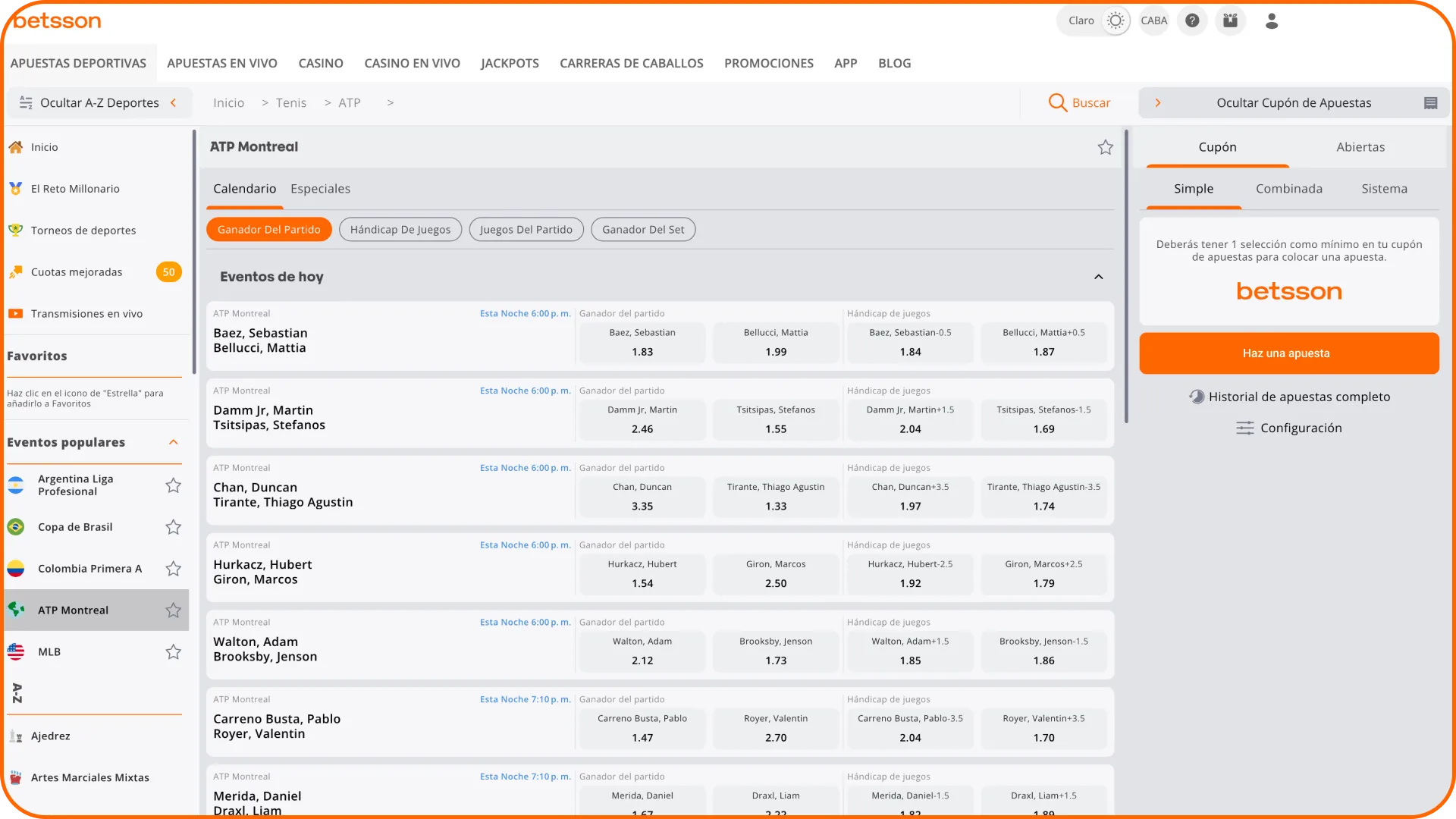Click the Buscar search icon
The image size is (1456, 819).
coord(1057,102)
